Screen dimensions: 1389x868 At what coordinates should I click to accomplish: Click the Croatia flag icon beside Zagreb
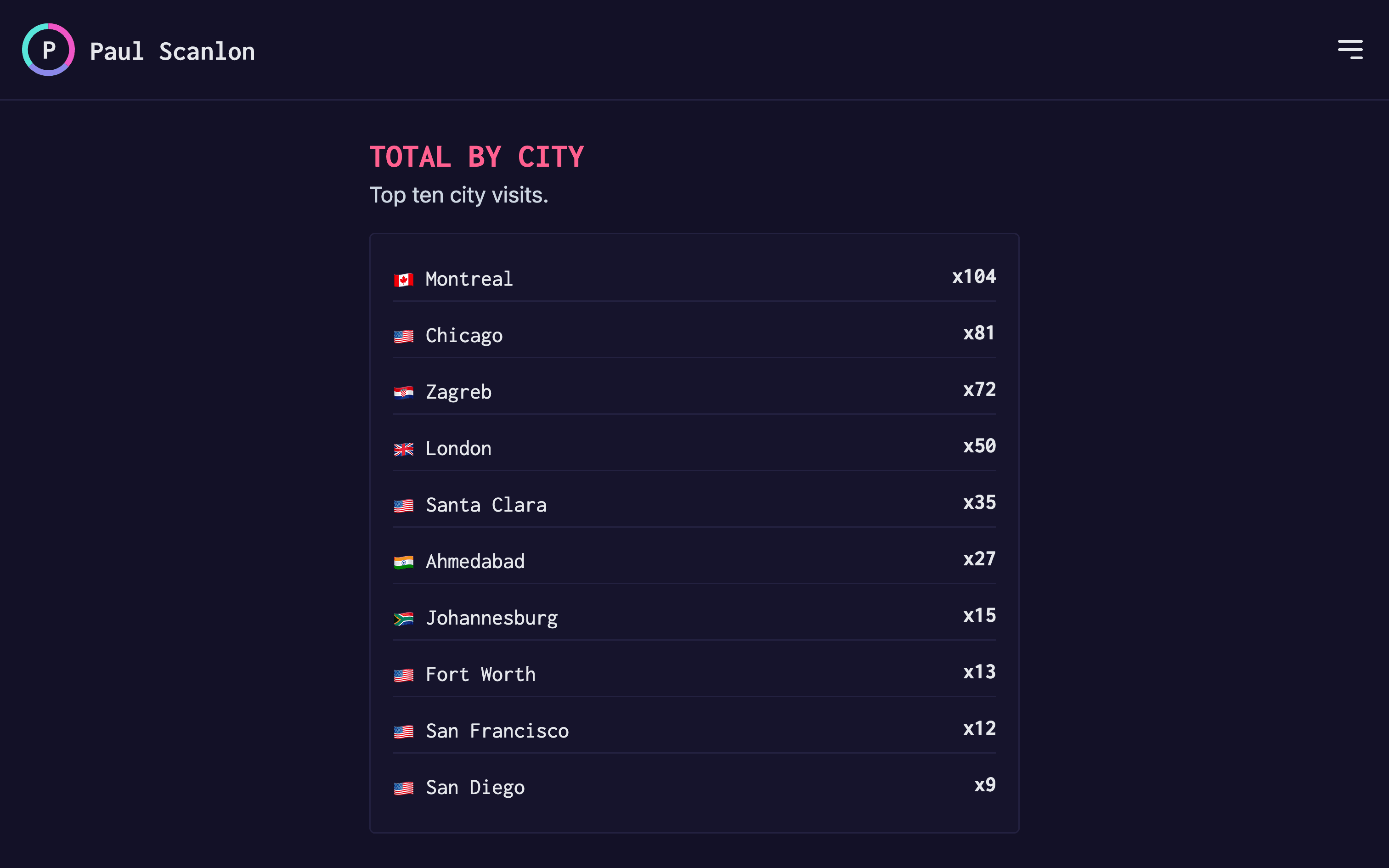[405, 393]
